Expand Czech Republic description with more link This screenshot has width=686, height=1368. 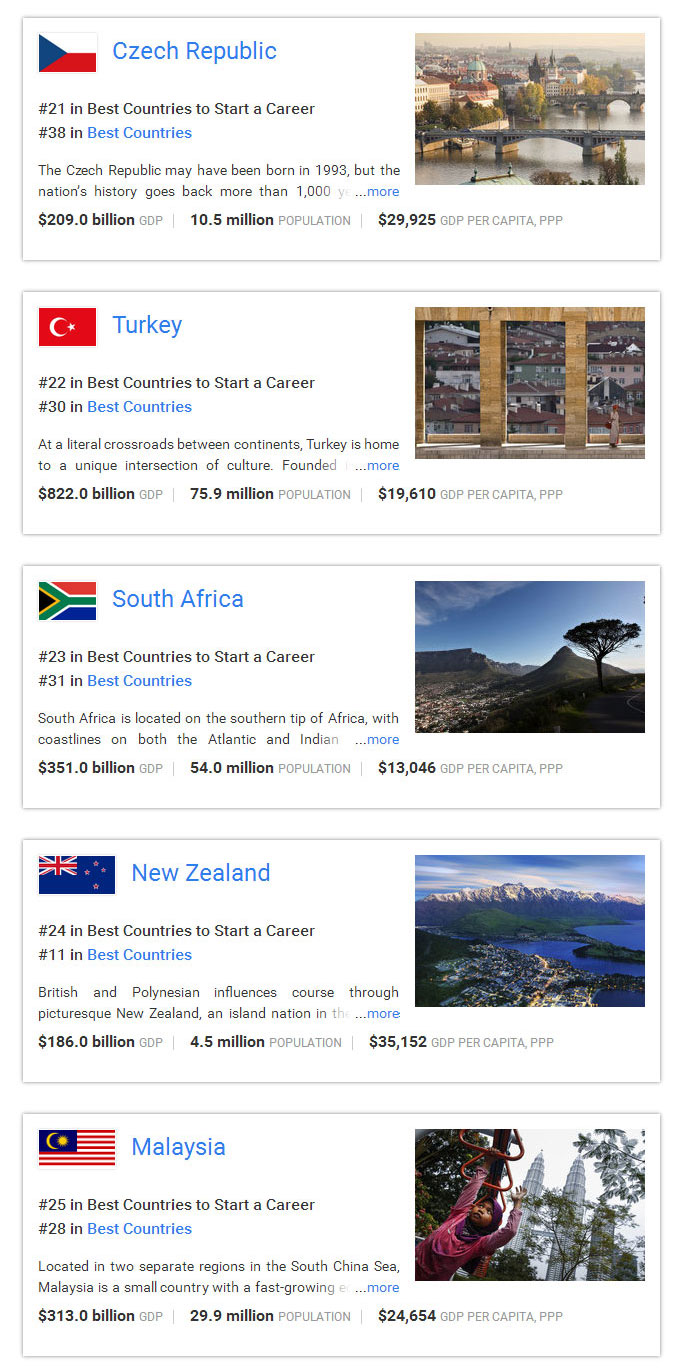[x=382, y=192]
